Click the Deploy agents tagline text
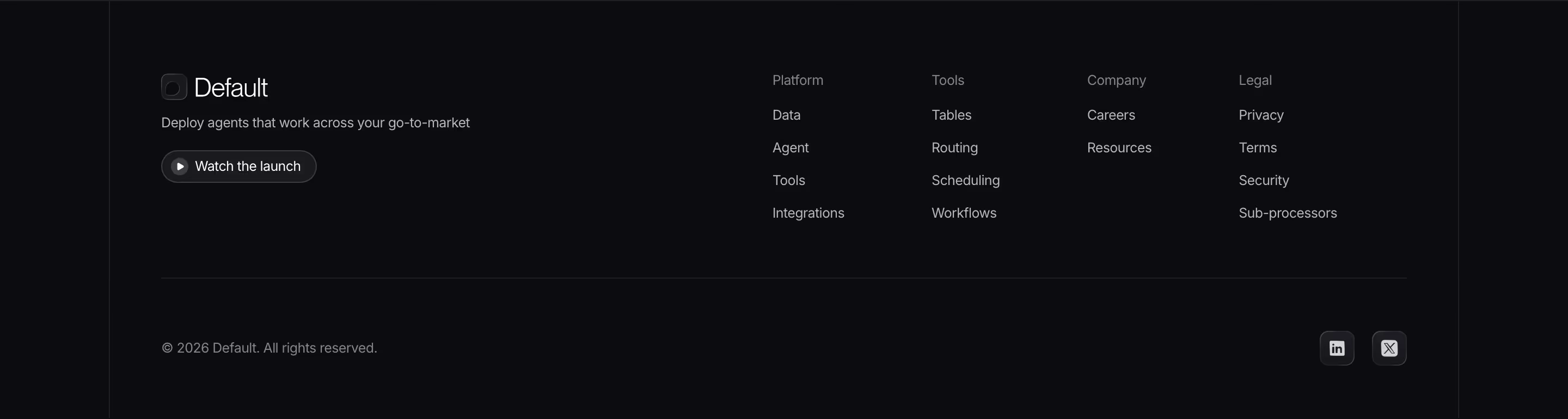 pyautogui.click(x=315, y=123)
